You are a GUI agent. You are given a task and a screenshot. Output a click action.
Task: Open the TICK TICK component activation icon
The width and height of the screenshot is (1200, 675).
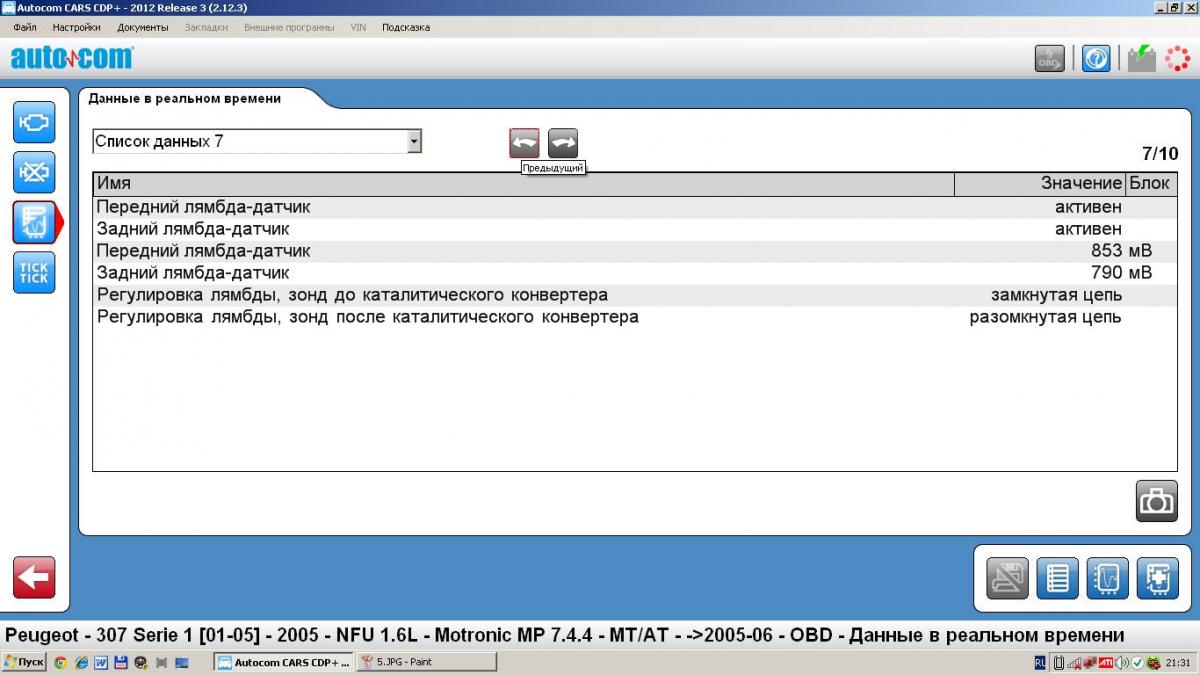[x=33, y=272]
